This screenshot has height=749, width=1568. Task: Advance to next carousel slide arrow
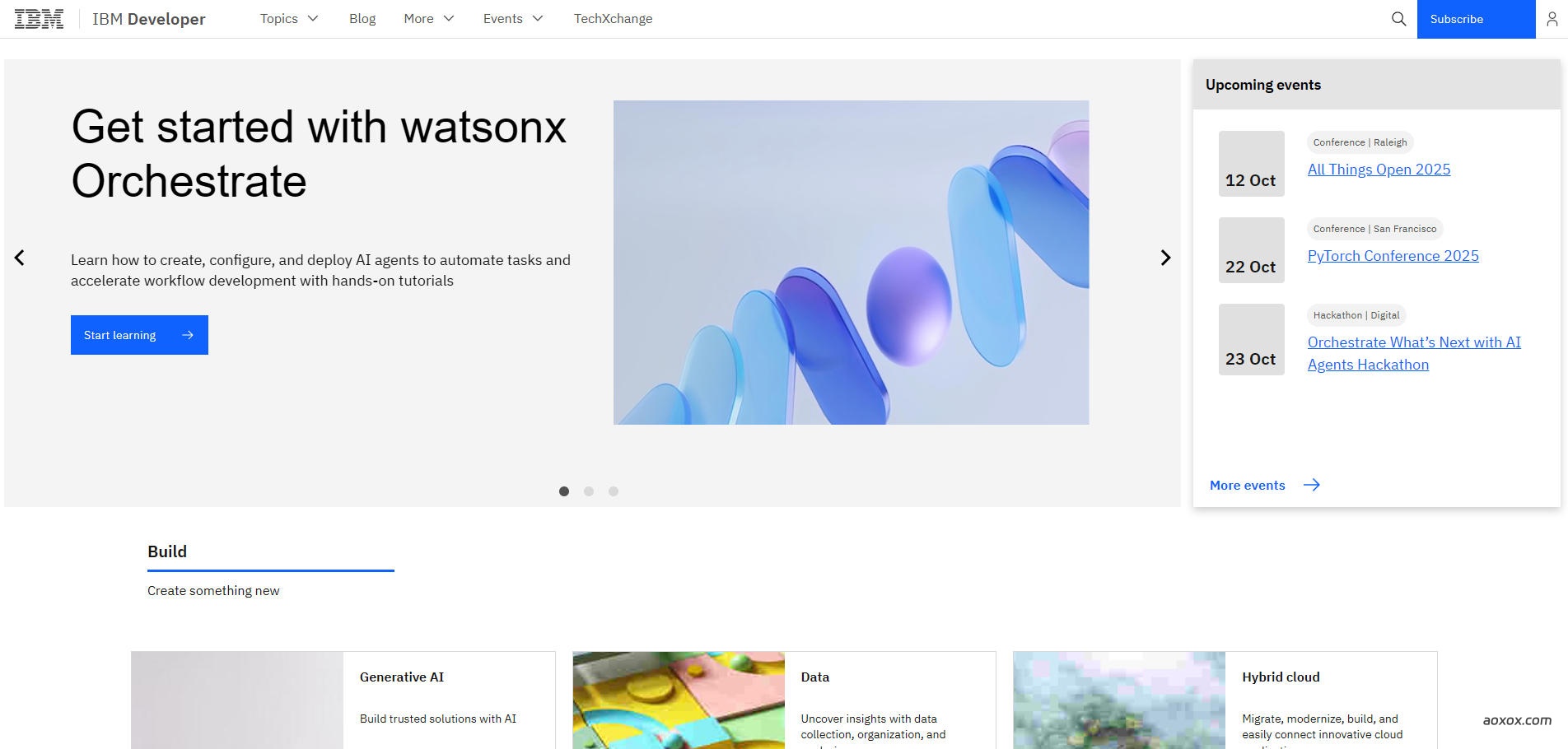click(1165, 258)
